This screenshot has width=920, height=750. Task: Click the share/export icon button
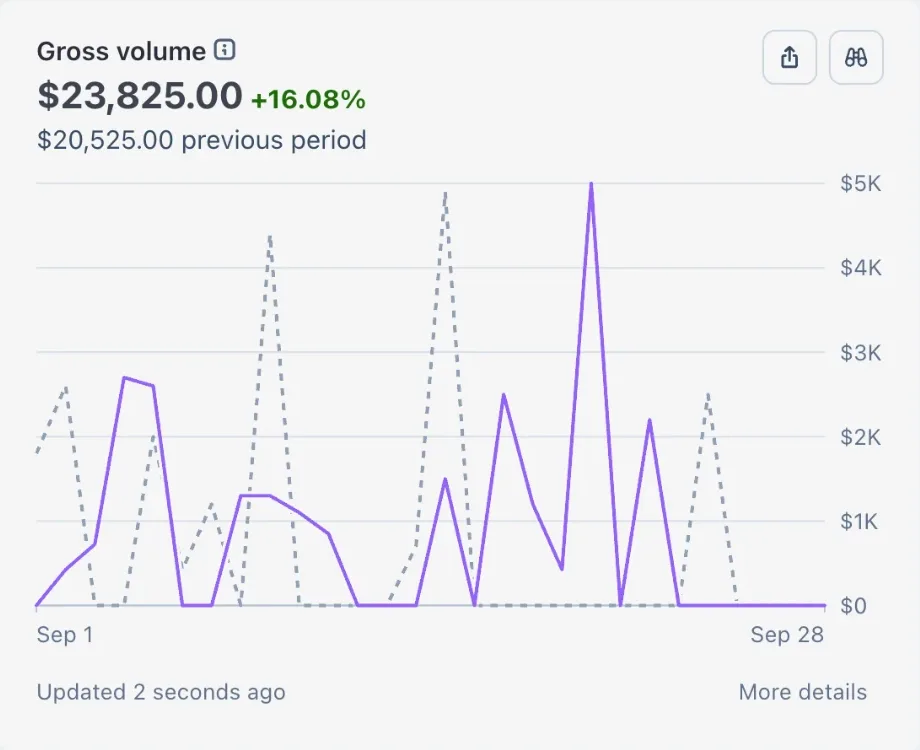click(789, 58)
